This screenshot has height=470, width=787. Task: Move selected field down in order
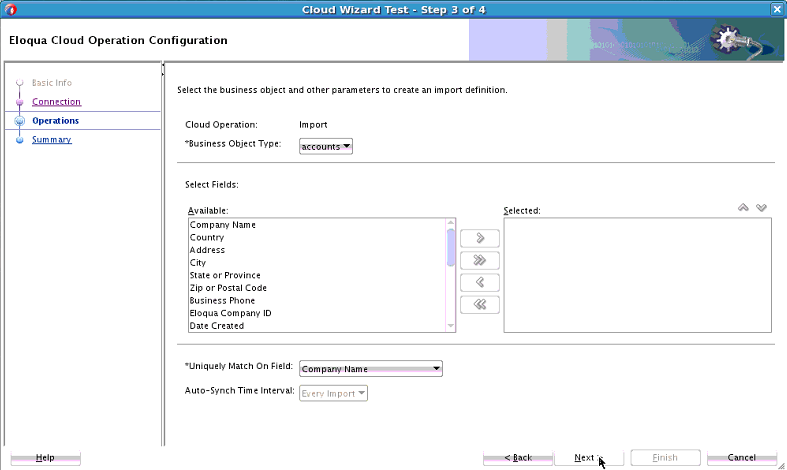[x=761, y=207]
